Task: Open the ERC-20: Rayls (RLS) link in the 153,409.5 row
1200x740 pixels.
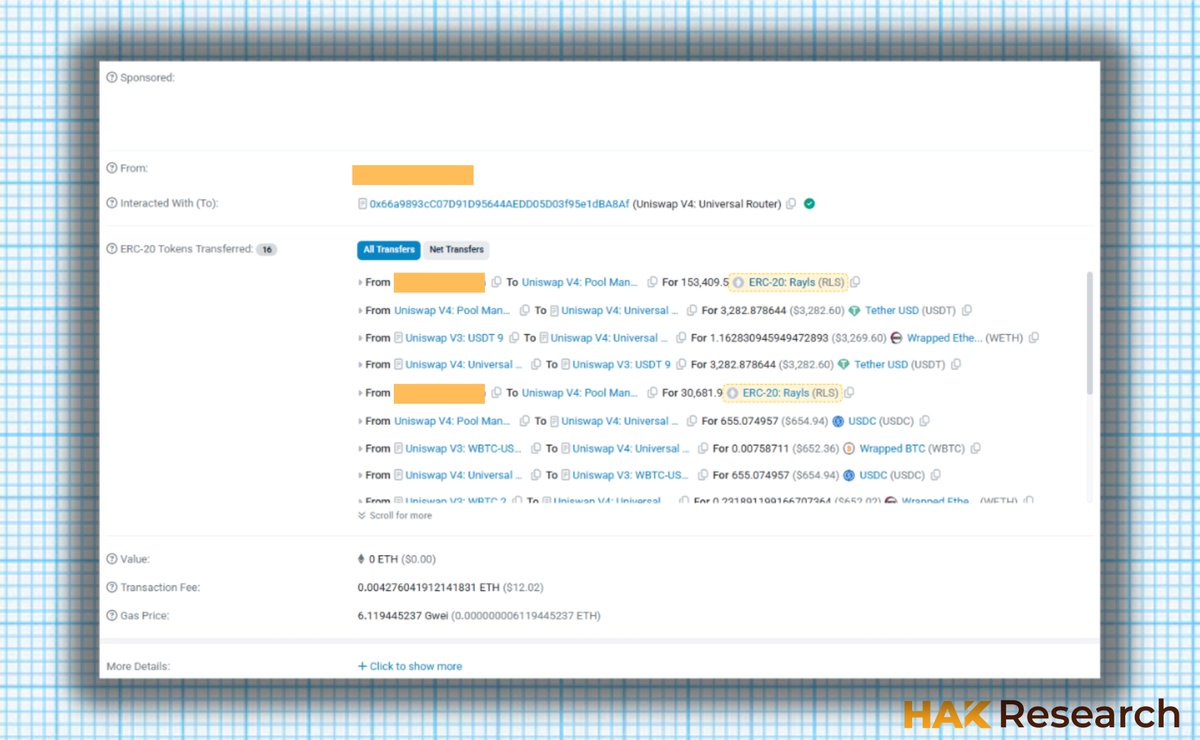Action: coord(796,282)
